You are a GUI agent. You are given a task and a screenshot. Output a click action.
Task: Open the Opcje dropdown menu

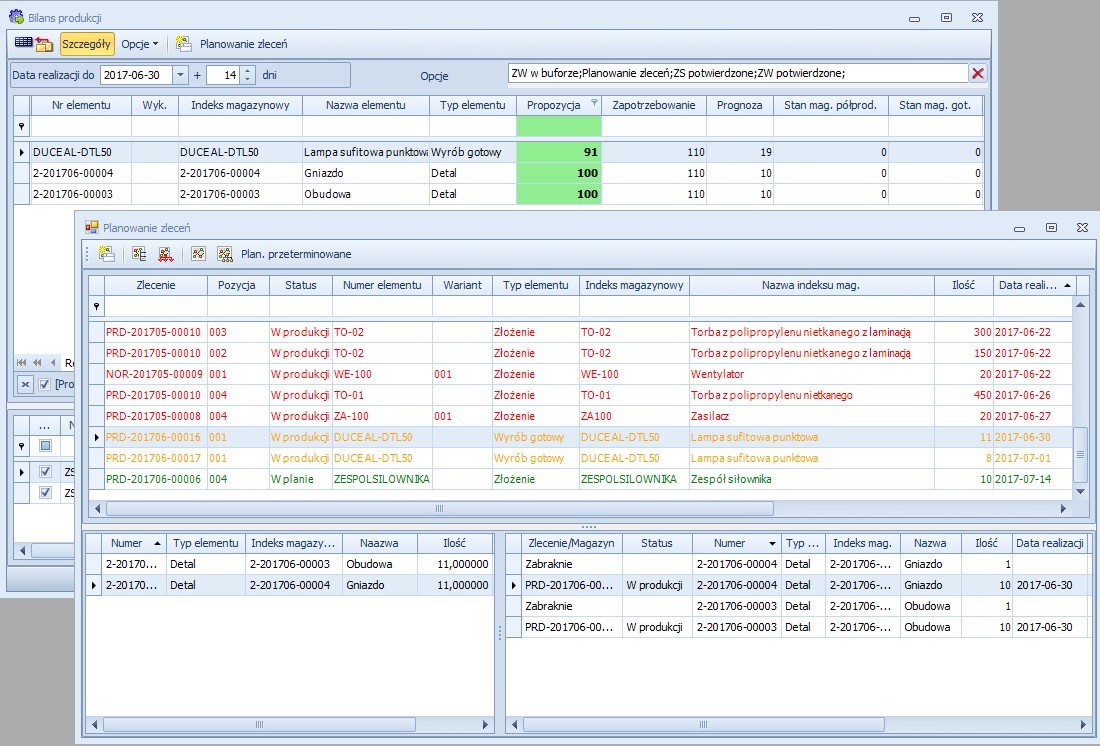coord(140,44)
